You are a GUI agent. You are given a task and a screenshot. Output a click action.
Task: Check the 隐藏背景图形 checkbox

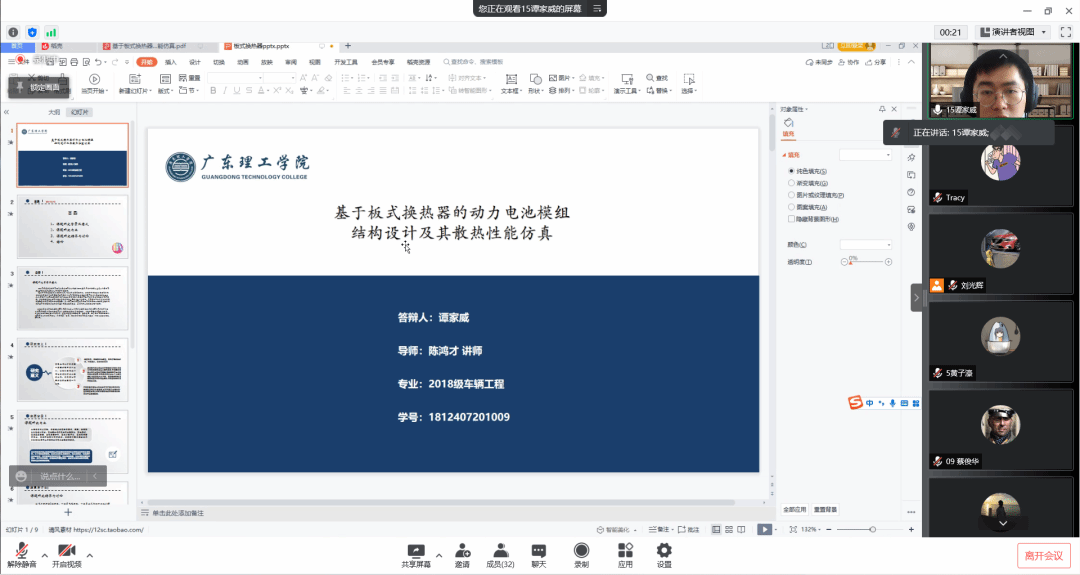(791, 219)
